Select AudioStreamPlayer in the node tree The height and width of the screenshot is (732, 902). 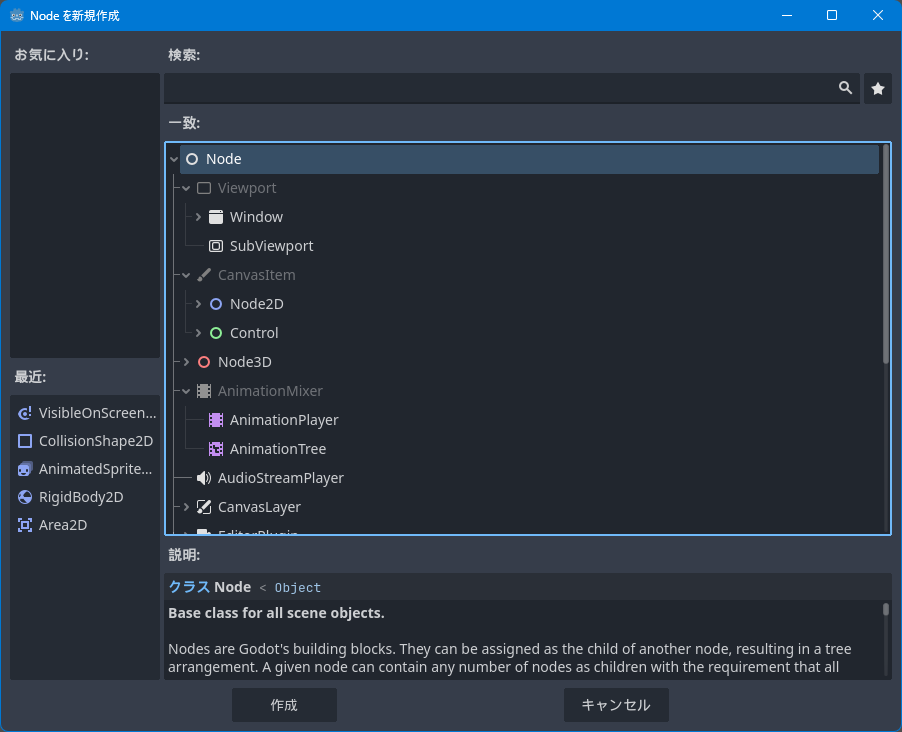[281, 478]
